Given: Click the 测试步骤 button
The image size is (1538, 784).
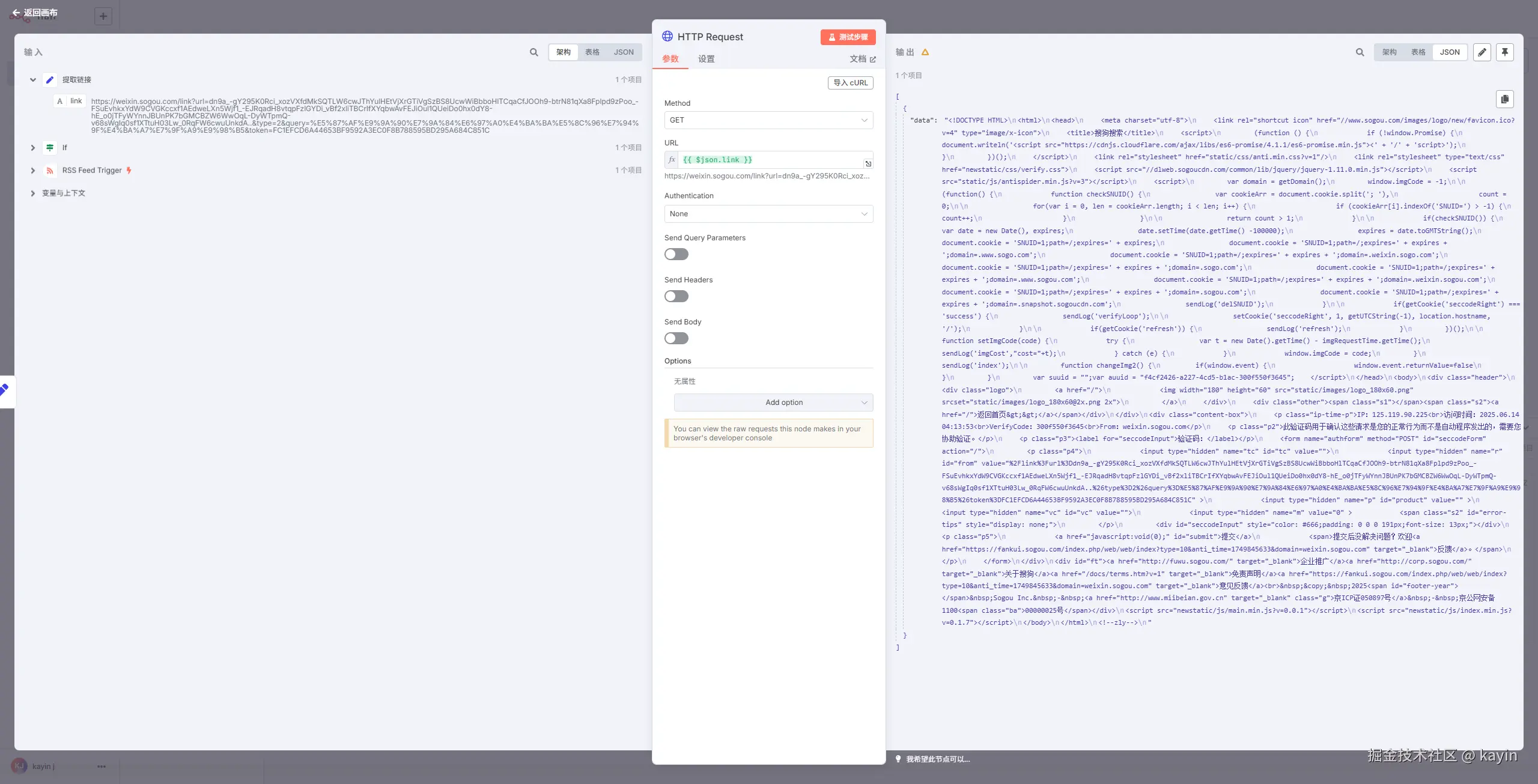Looking at the screenshot, I should pos(848,37).
